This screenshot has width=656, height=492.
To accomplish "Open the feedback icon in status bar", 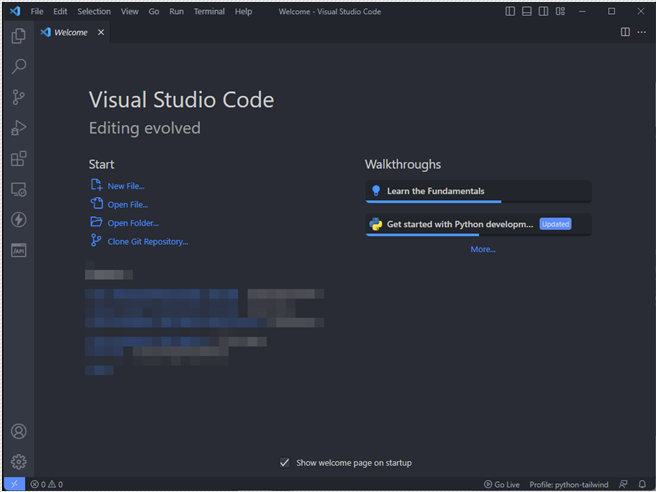I will tap(623, 484).
